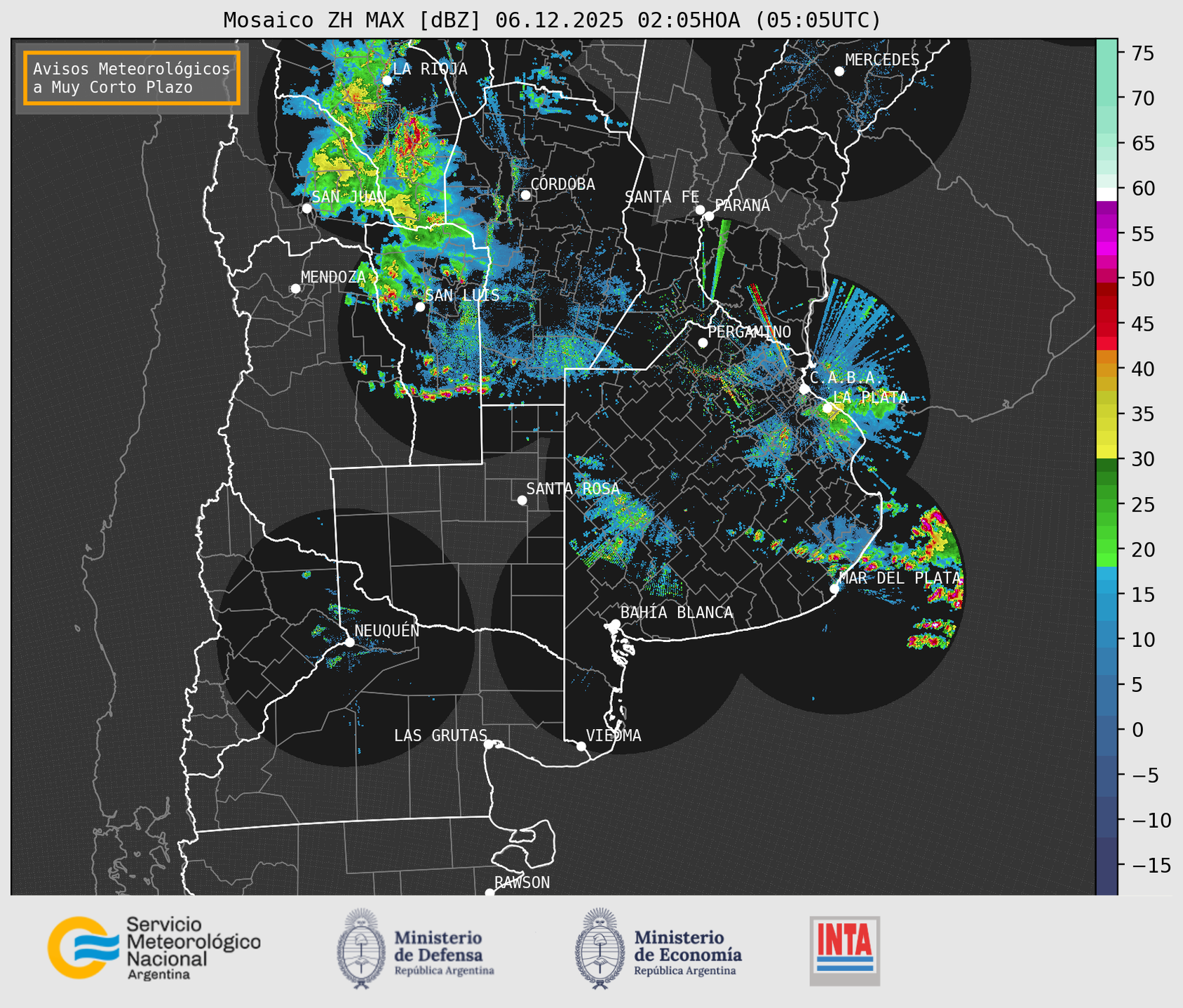The width and height of the screenshot is (1183, 1008).
Task: Click the SANTA ROSA map label text
Action: coord(573,489)
